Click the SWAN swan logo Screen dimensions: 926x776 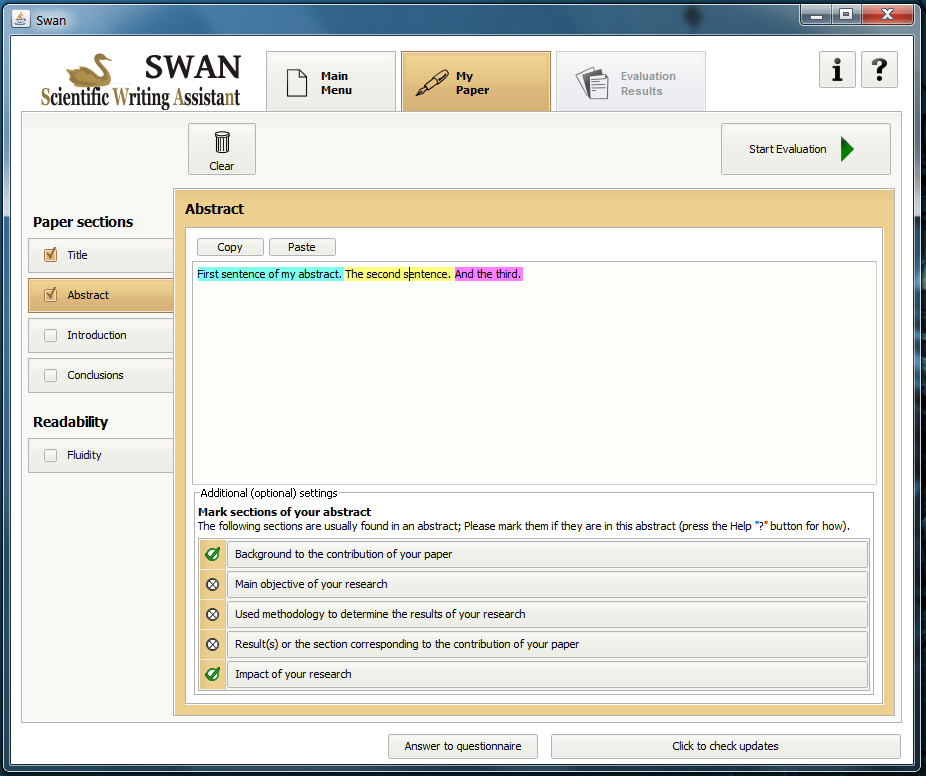[90, 70]
